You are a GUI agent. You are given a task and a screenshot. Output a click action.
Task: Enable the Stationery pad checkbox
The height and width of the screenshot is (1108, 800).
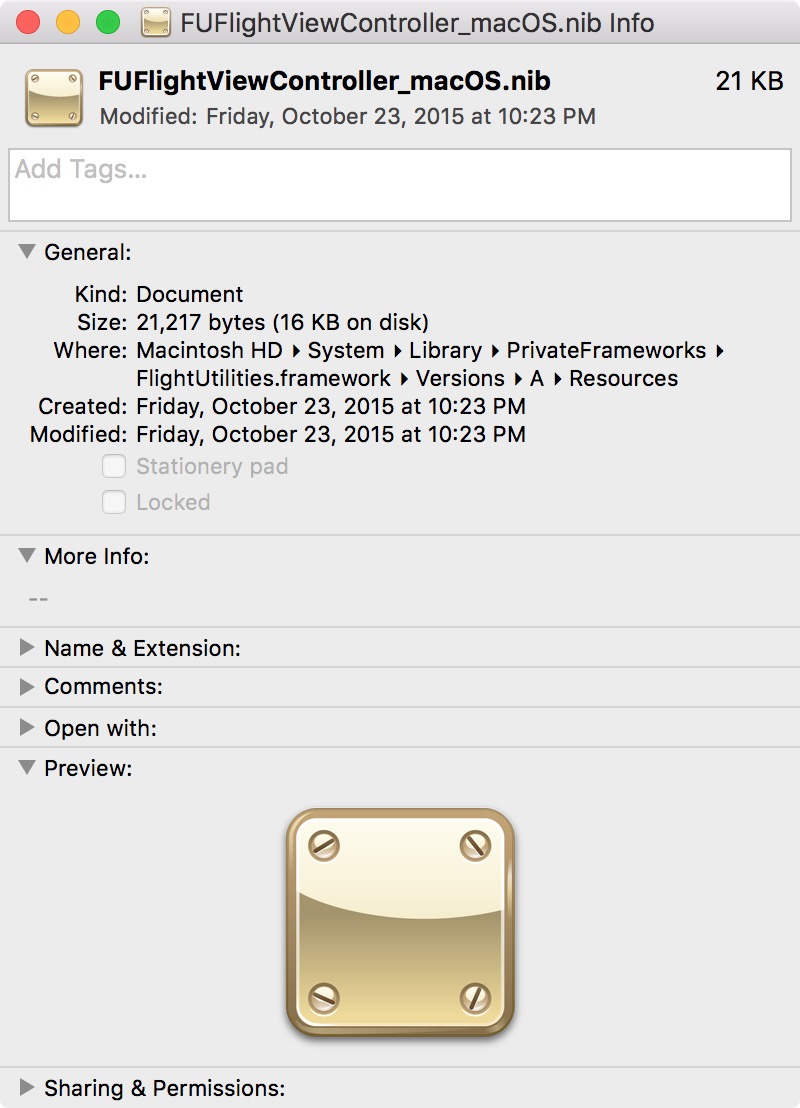tap(114, 466)
